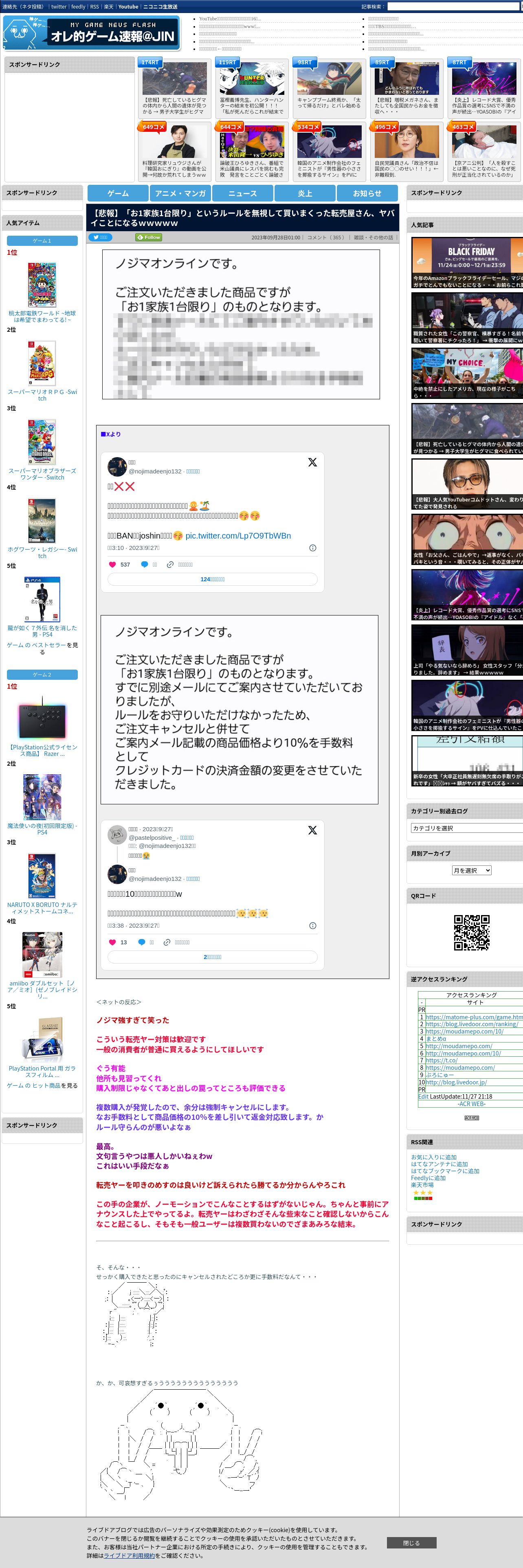
Task: Click the 桃太郎電鉄ワールド product thumbnail
Action: pos(42,285)
